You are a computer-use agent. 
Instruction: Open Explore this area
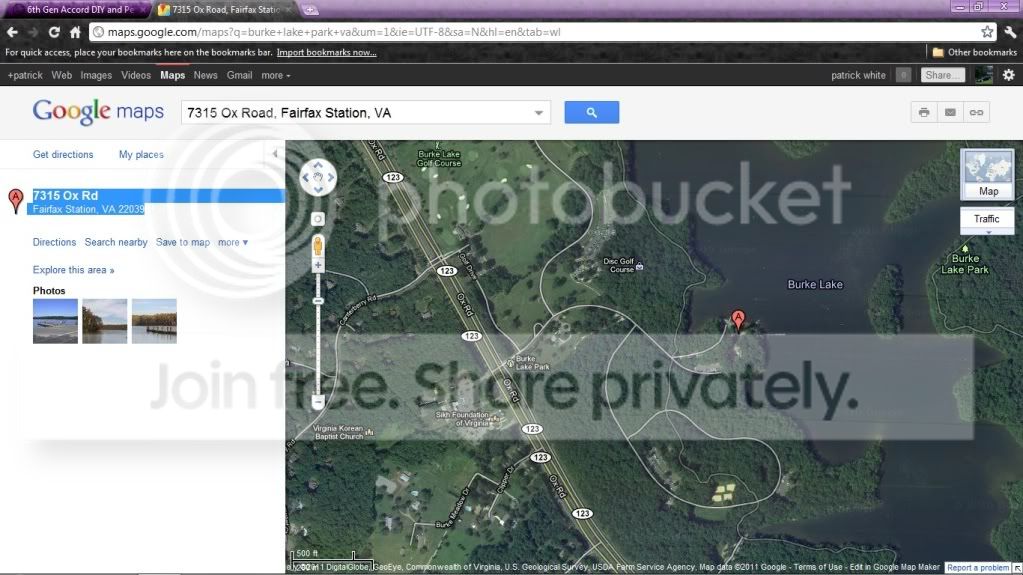(x=73, y=270)
